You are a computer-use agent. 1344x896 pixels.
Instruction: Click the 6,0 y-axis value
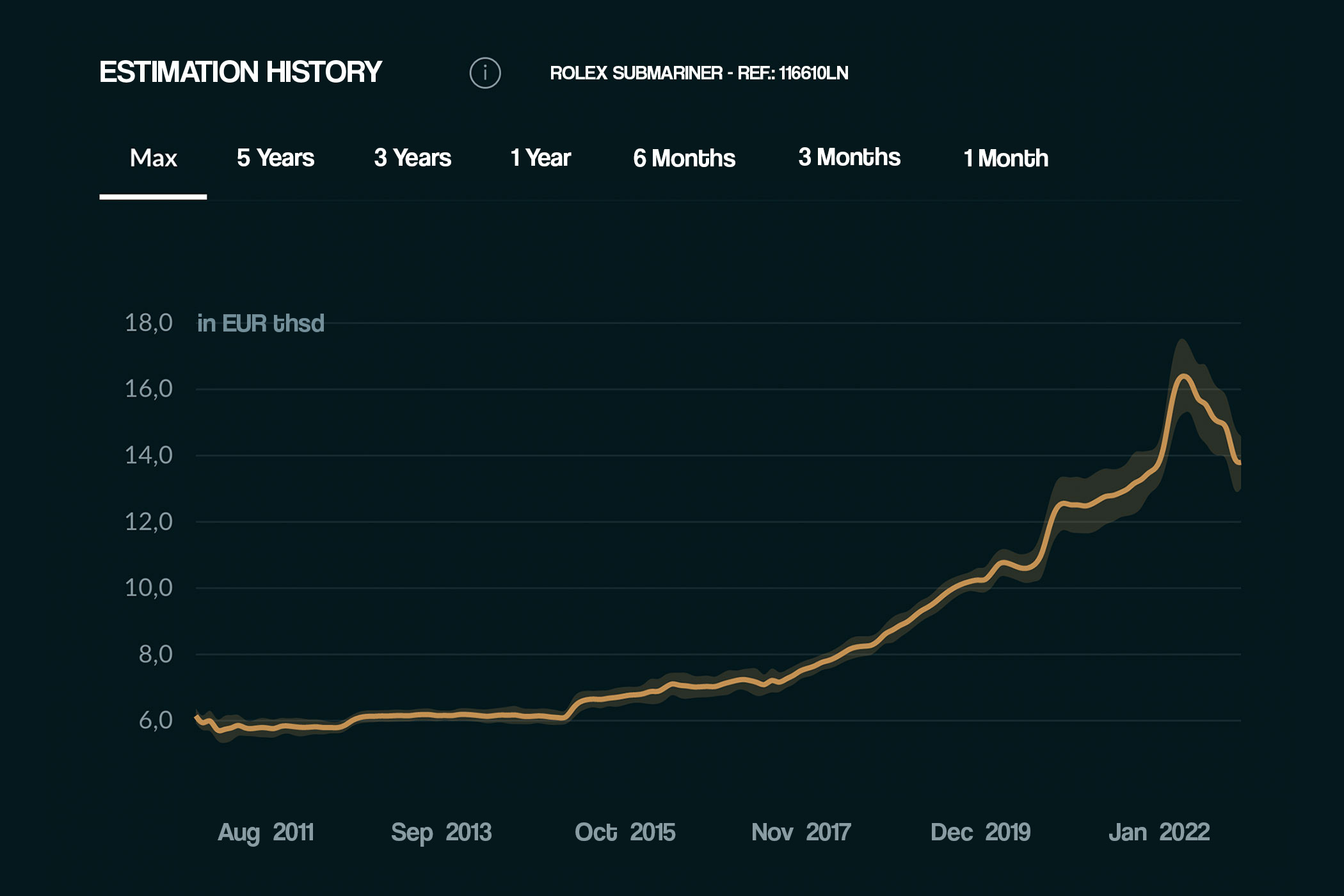156,721
